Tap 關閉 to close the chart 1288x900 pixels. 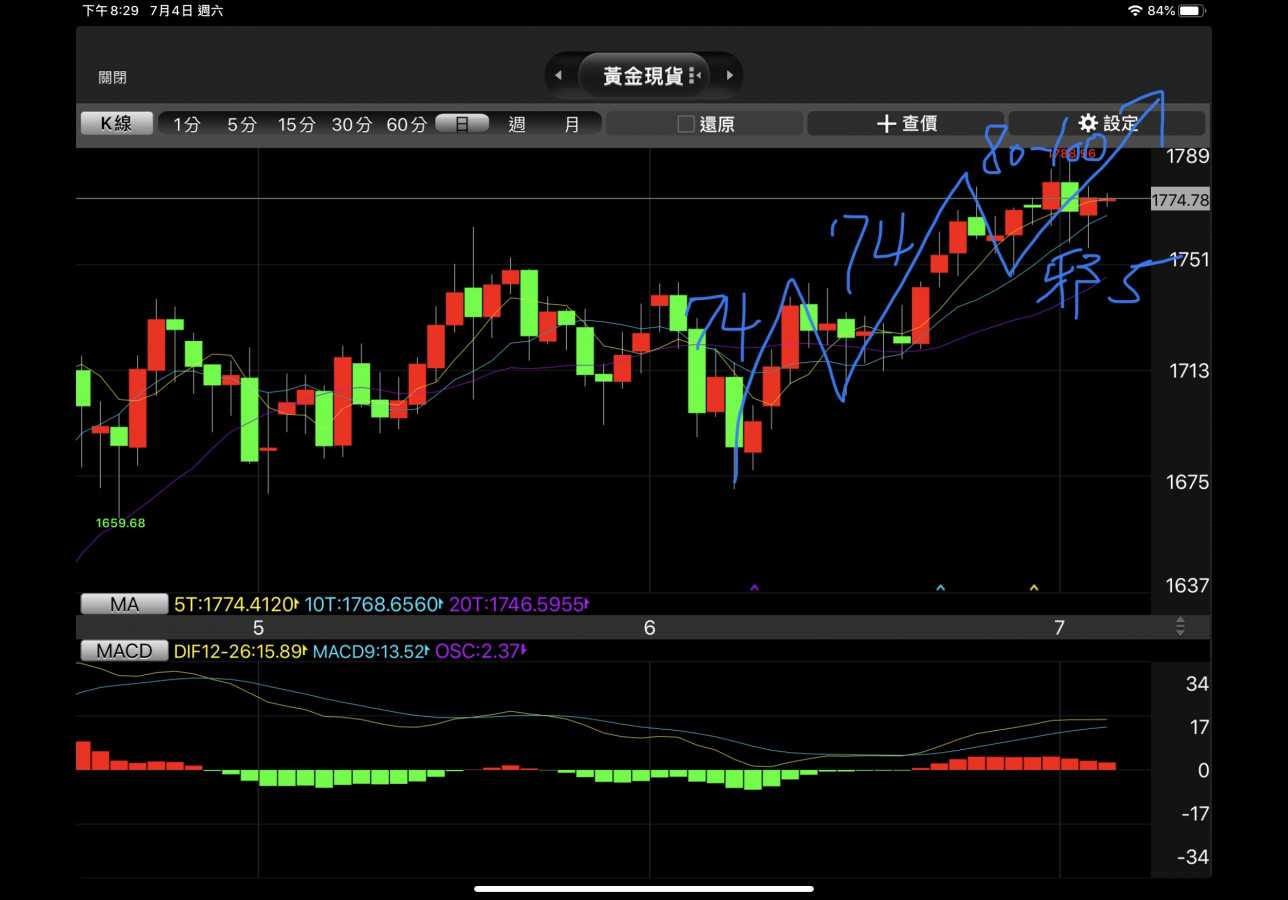(x=112, y=77)
